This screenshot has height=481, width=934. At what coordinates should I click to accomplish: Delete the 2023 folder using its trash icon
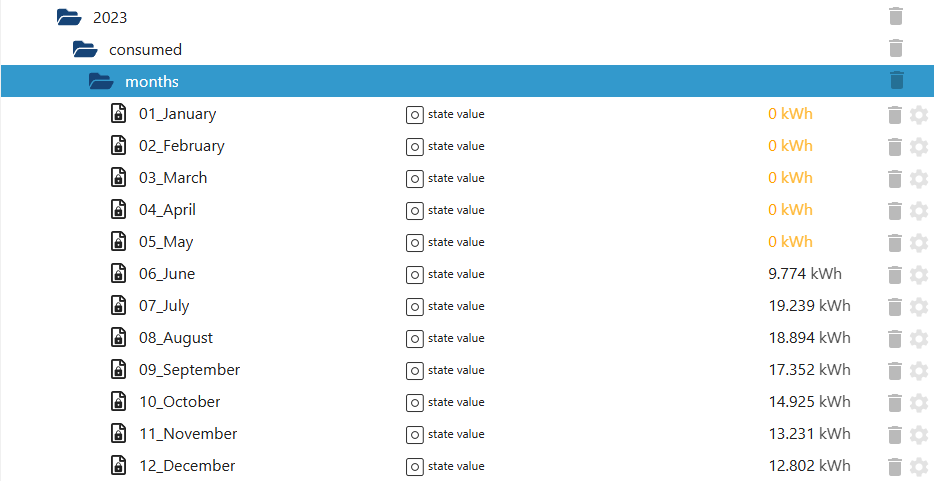896,17
